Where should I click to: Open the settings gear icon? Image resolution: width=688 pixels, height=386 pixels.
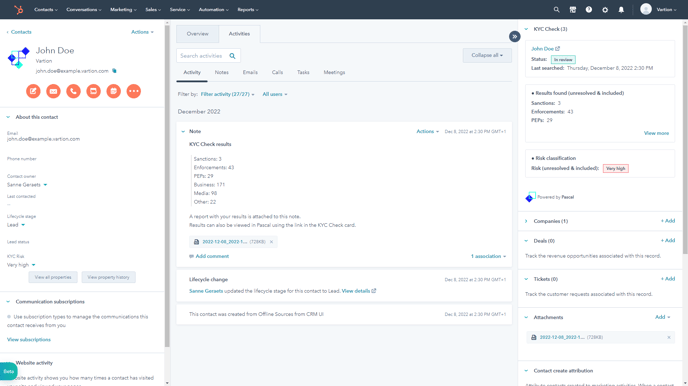point(605,10)
